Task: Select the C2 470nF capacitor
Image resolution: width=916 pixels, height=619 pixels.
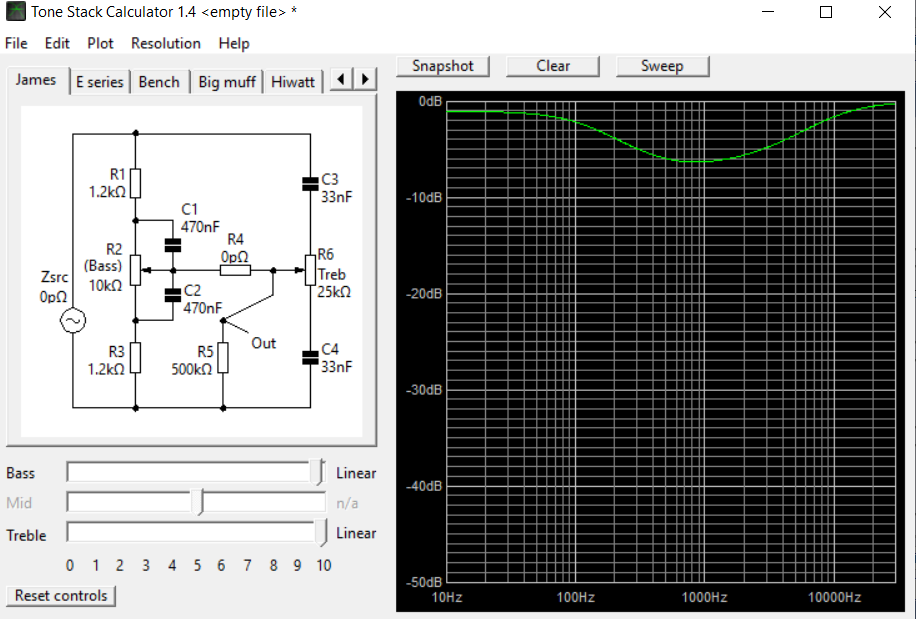Action: pyautogui.click(x=173, y=295)
